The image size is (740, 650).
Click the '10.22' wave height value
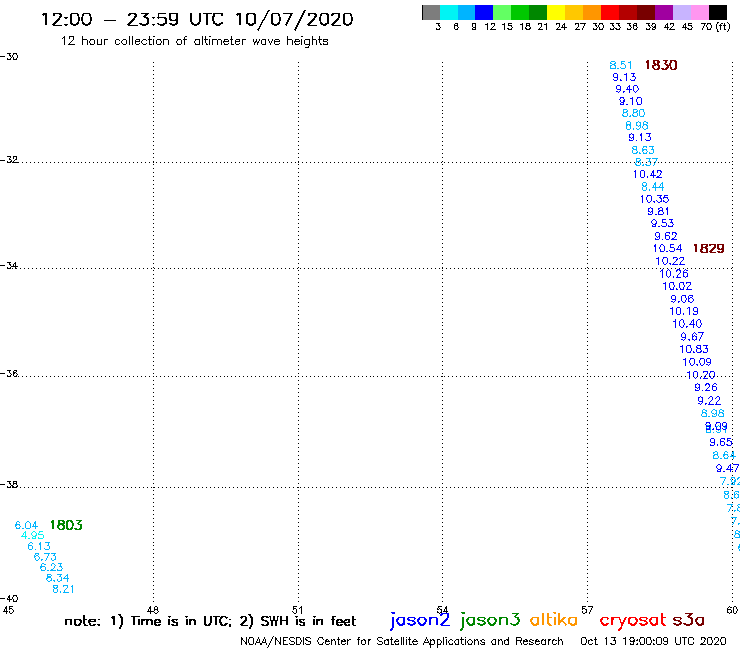pyautogui.click(x=670, y=261)
